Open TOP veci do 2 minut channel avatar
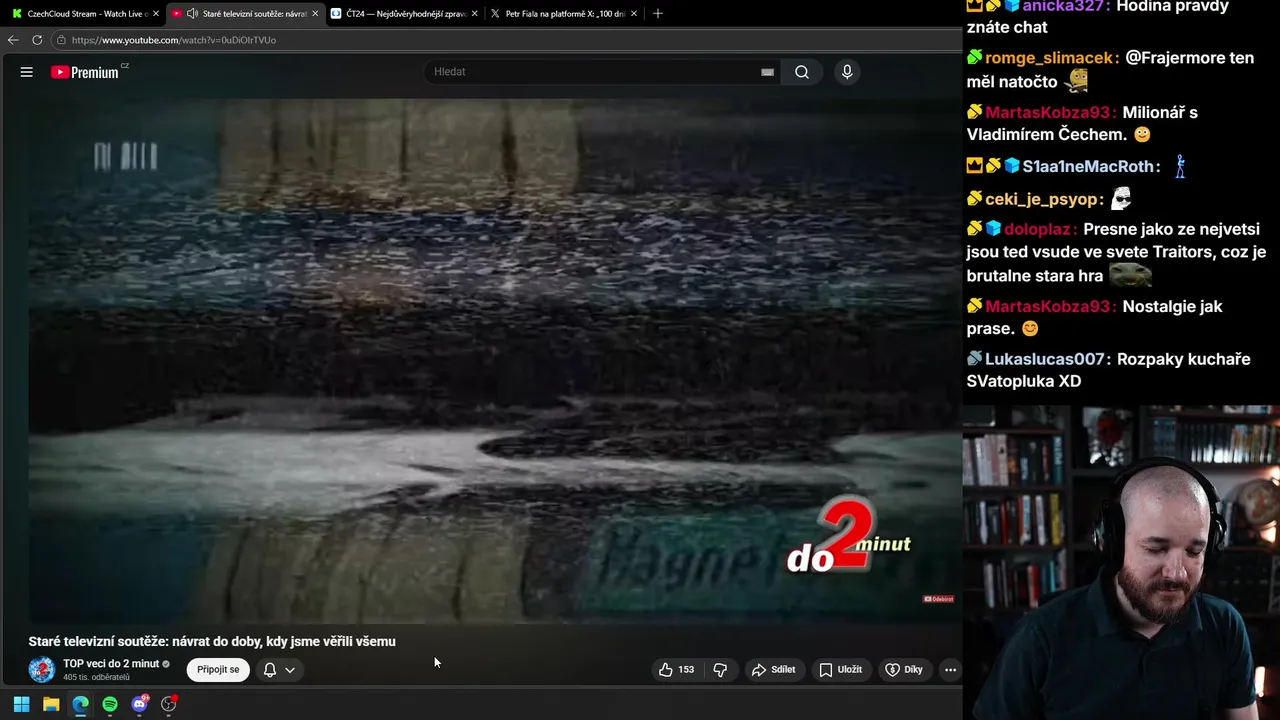This screenshot has width=1280, height=720. (42, 670)
